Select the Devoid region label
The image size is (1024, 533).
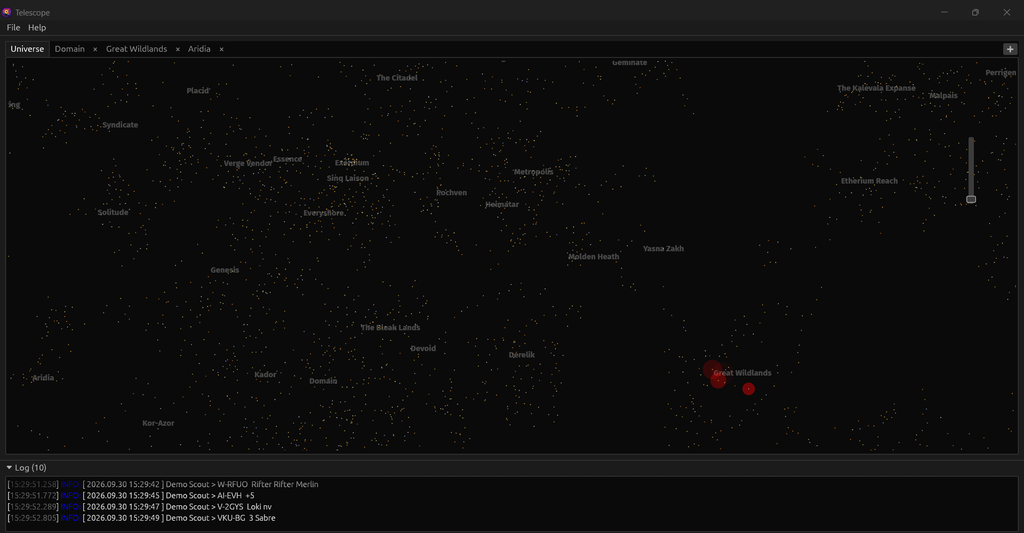423,348
